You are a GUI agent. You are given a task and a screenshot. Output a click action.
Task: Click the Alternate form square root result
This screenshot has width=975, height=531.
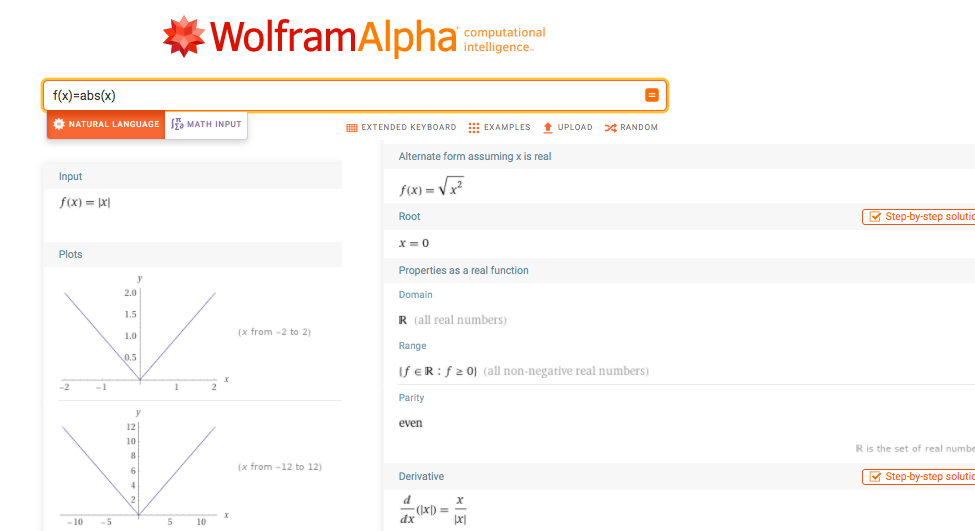(431, 188)
